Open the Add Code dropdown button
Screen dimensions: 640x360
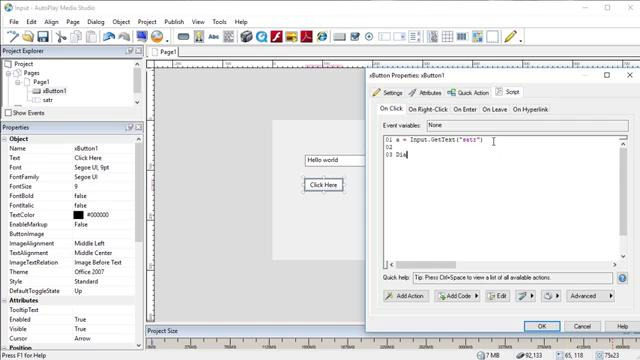[457, 296]
